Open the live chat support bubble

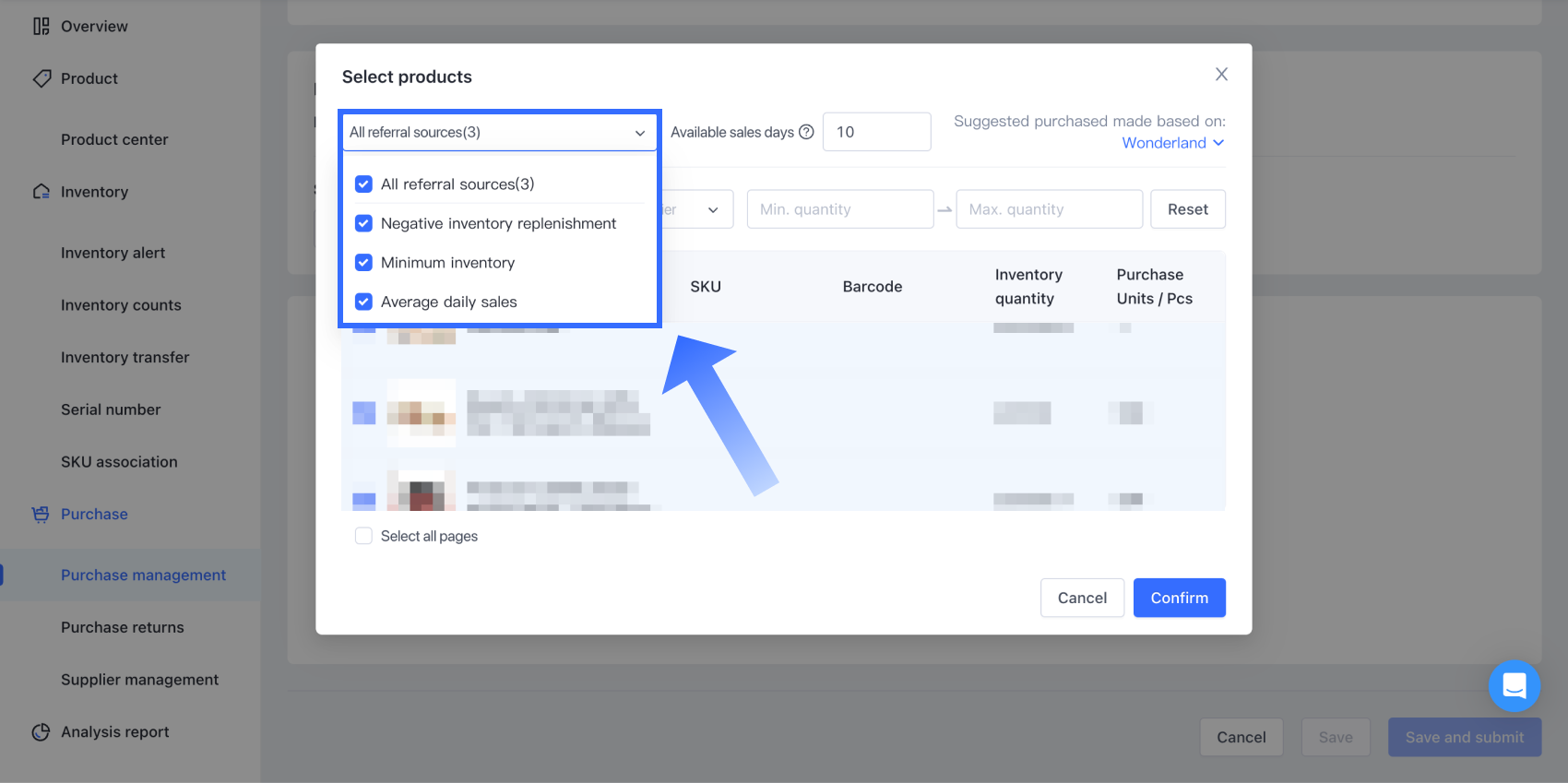pos(1514,685)
